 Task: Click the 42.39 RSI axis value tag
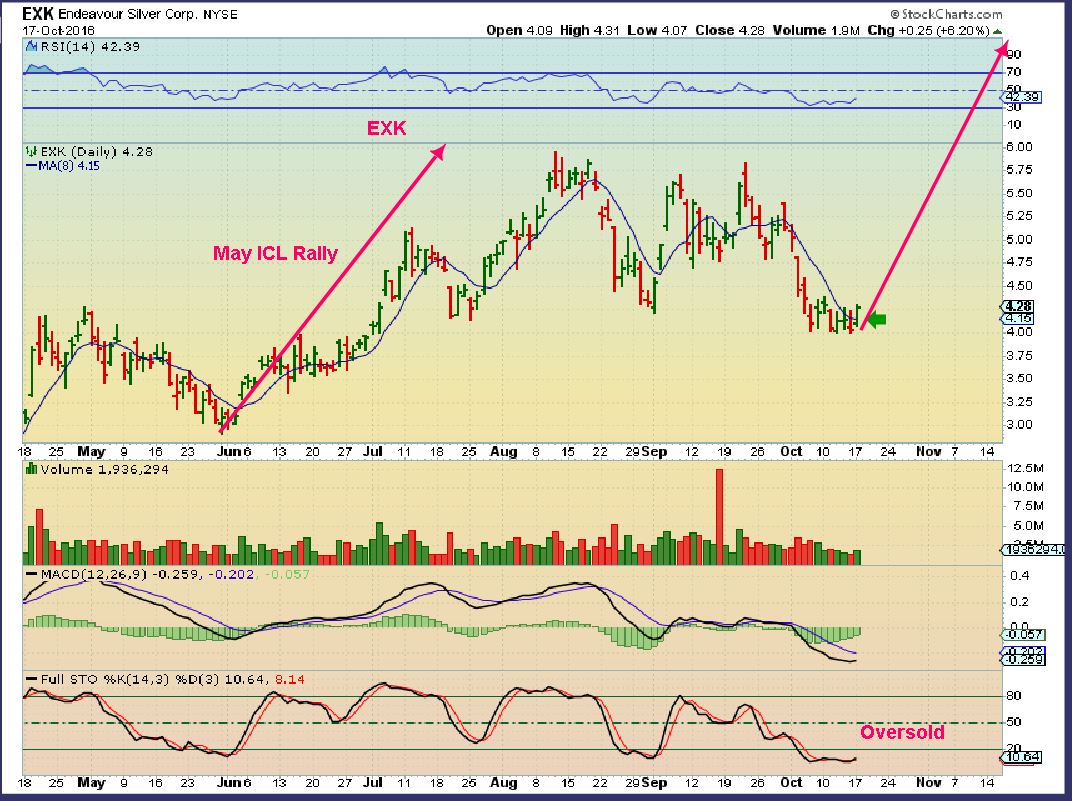pyautogui.click(x=1023, y=97)
